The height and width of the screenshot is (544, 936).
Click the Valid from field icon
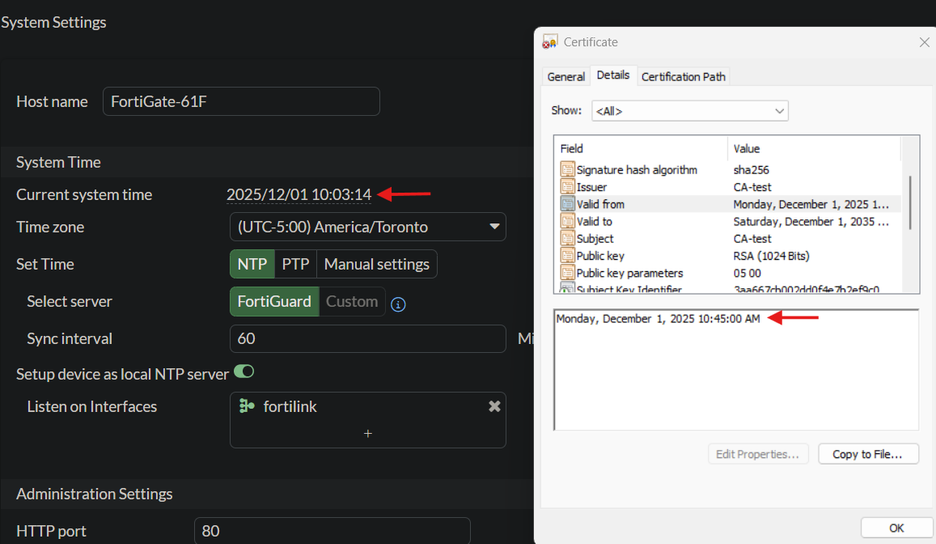(x=567, y=204)
